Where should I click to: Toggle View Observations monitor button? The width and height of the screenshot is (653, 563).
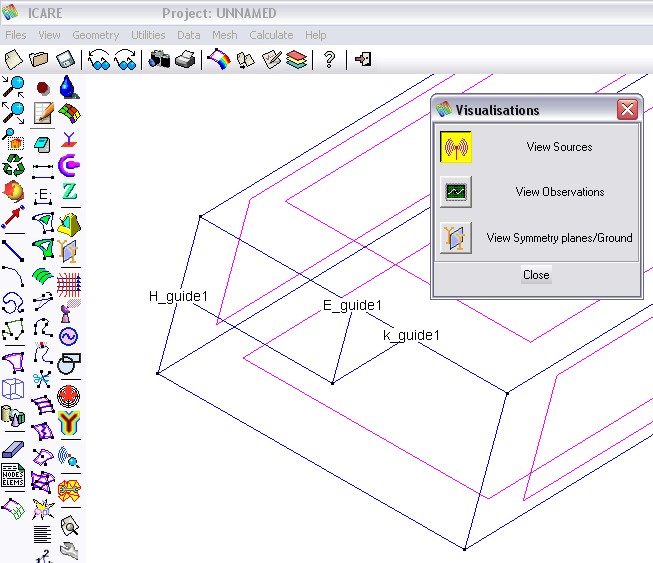456,192
